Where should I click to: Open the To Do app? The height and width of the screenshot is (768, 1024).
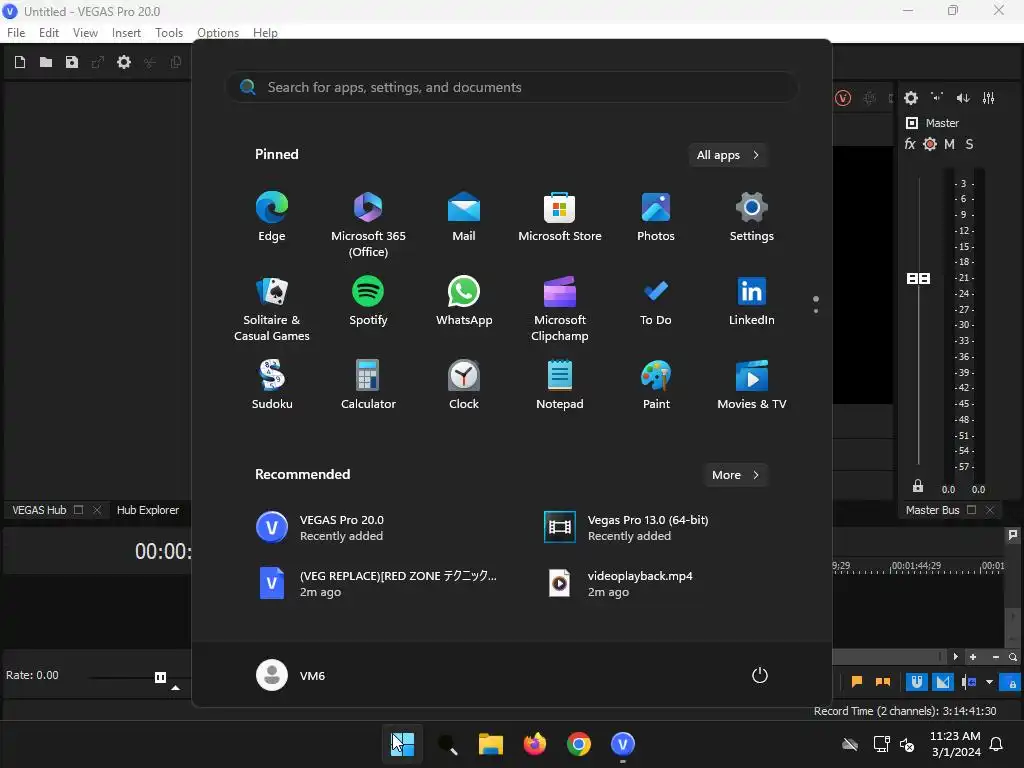pos(656,301)
